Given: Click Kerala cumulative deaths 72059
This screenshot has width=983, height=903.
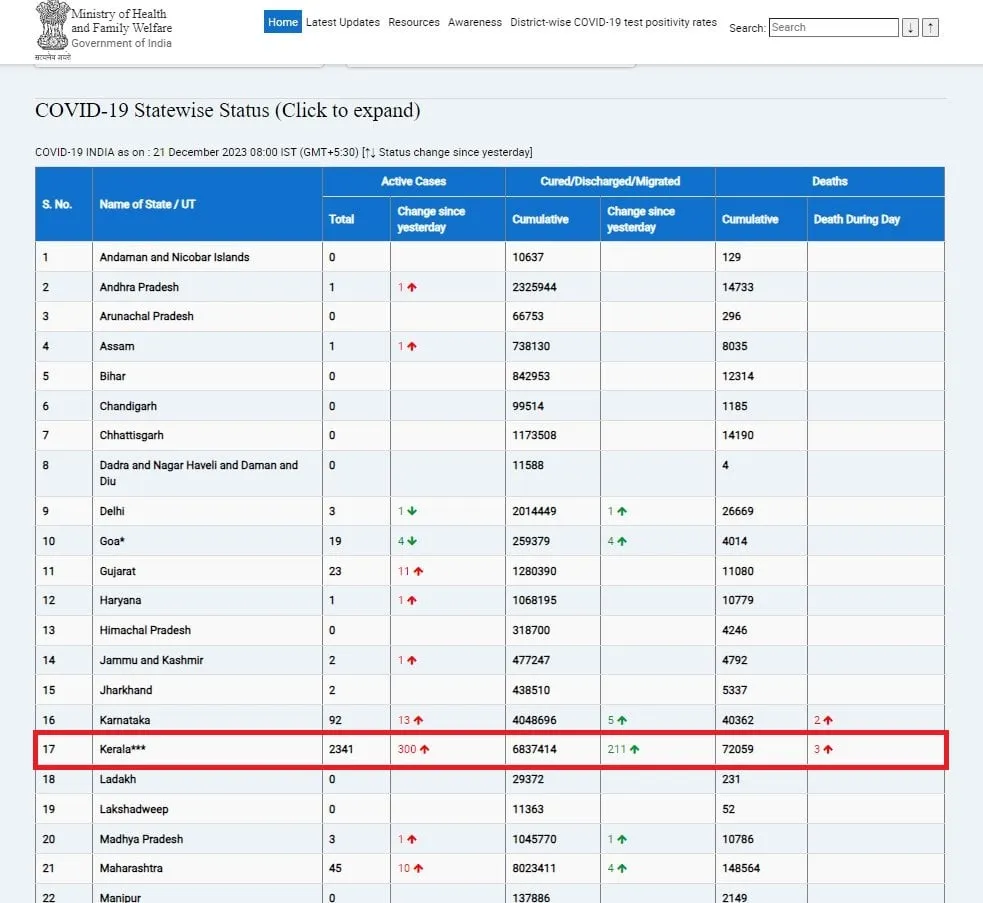Looking at the screenshot, I should pos(738,749).
